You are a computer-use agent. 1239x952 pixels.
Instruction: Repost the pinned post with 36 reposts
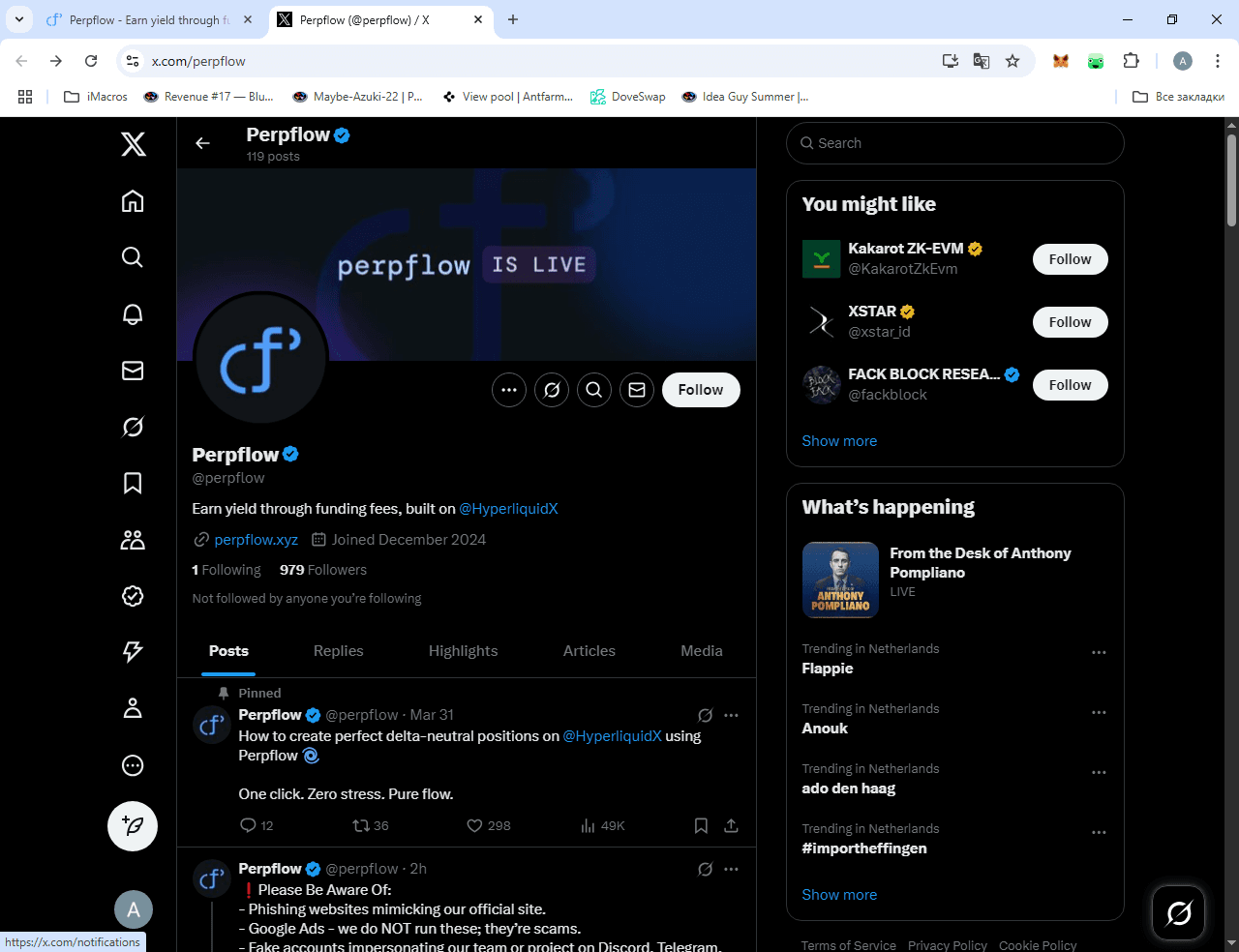coord(371,825)
